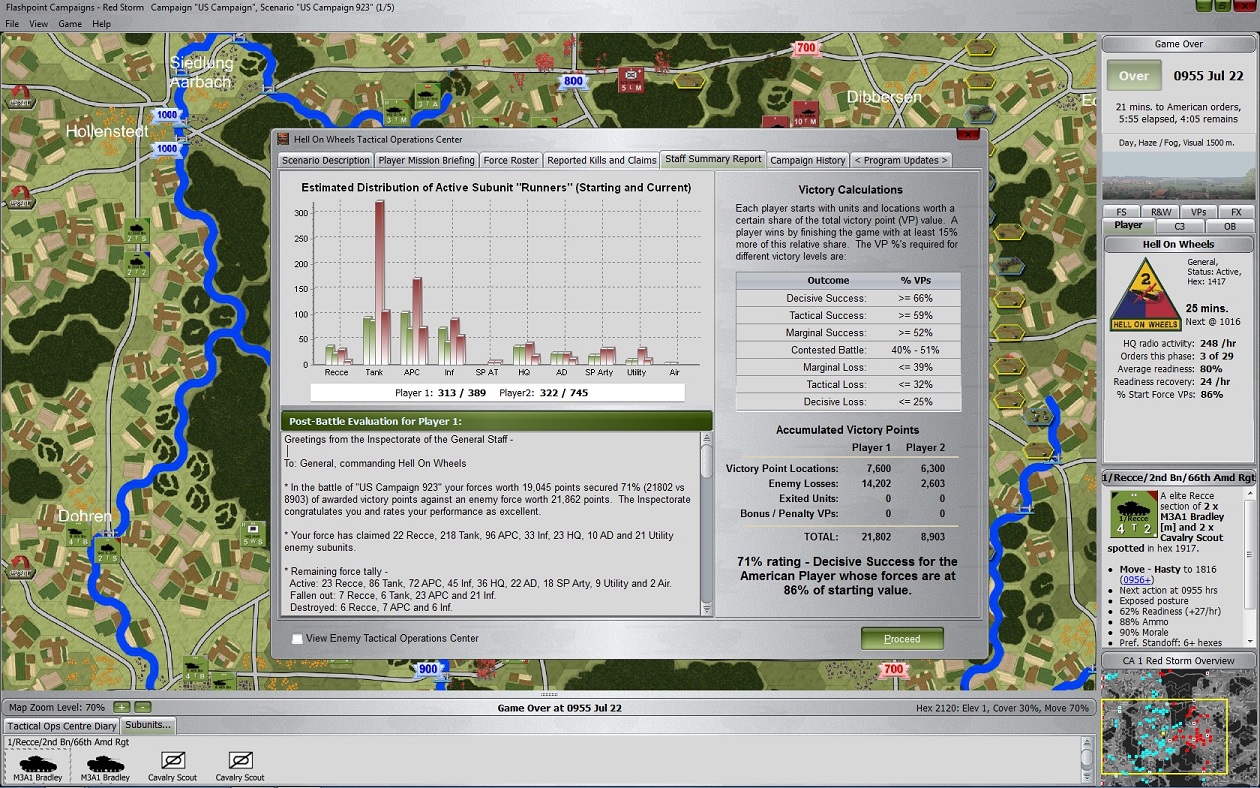This screenshot has height=788, width=1260.
Task: Click the subunits list scrollbar down arrow
Action: (x=1086, y=777)
